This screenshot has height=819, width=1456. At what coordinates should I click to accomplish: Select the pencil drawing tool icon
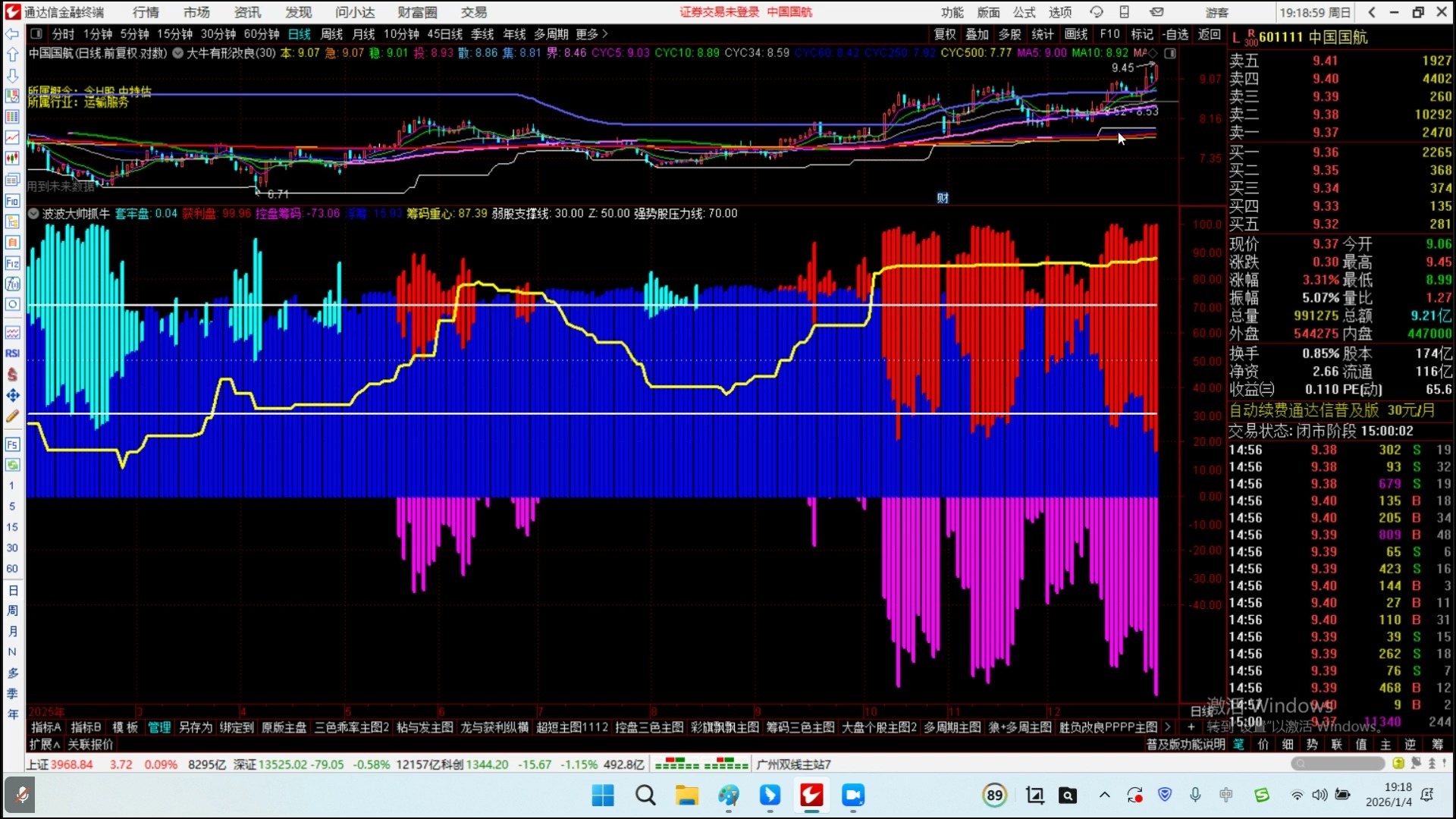tap(12, 416)
